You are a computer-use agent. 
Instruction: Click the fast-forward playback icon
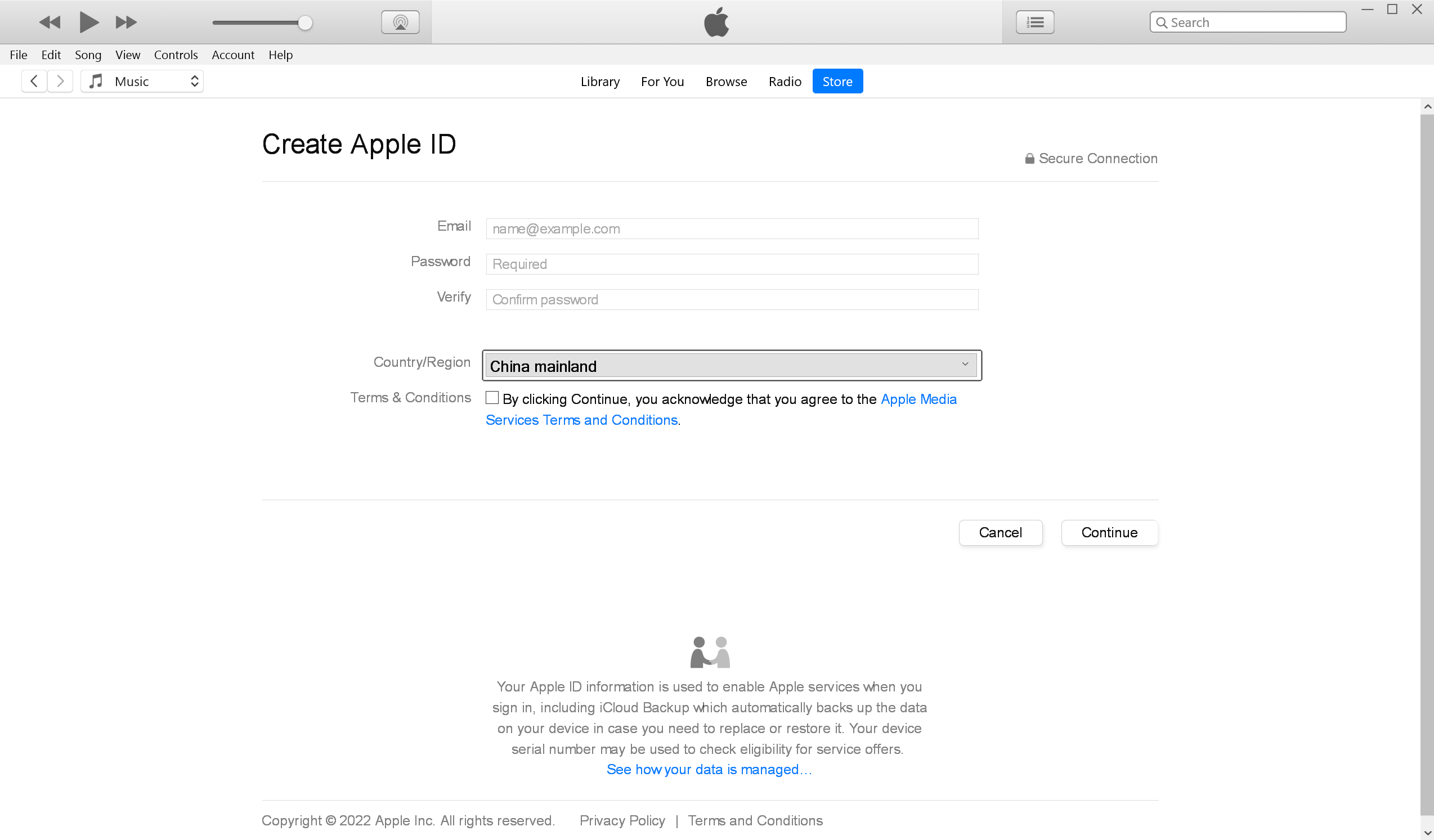(126, 22)
